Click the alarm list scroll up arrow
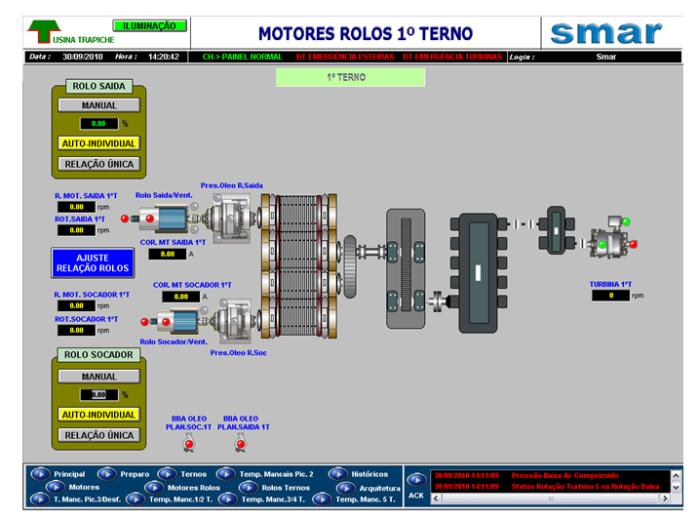Viewport: 699px width, 521px height. [x=676, y=476]
